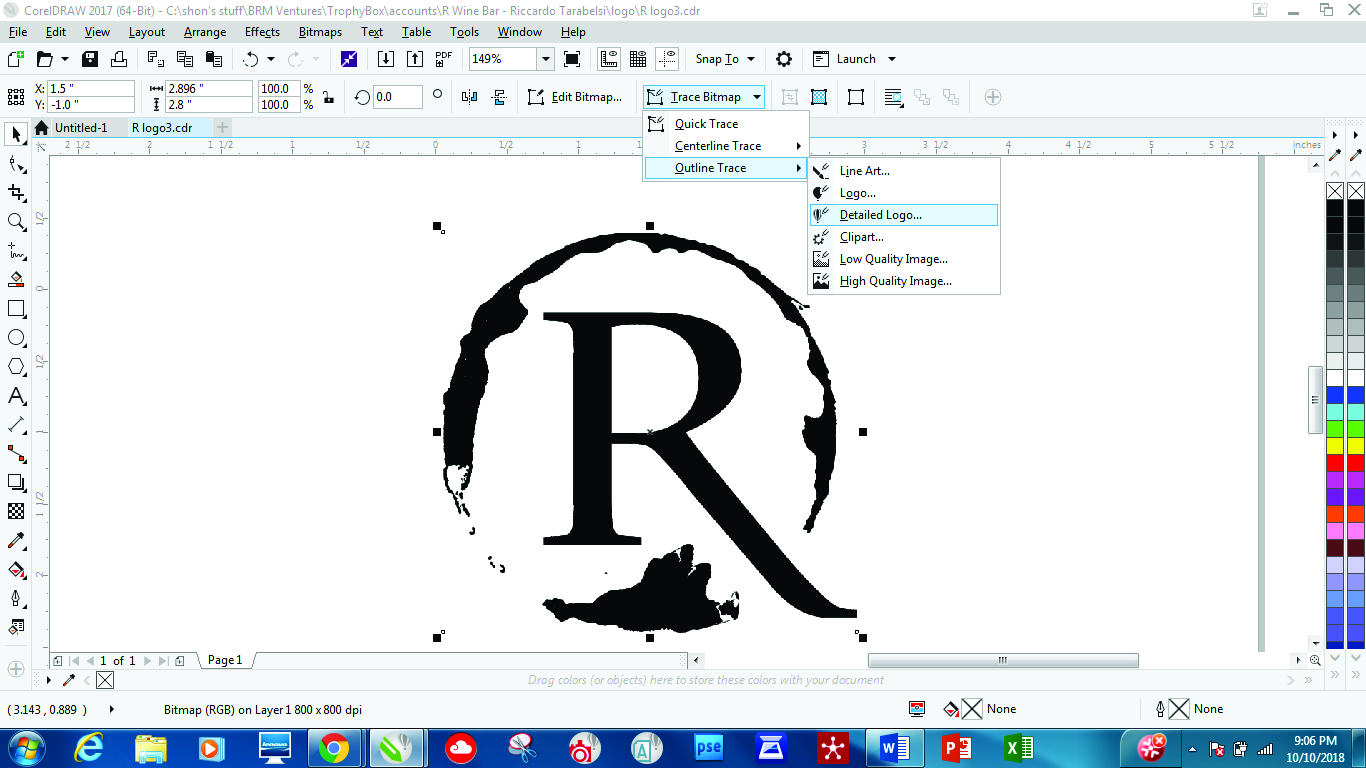Activate the Zoom tool
The image size is (1366, 768).
click(x=16, y=222)
